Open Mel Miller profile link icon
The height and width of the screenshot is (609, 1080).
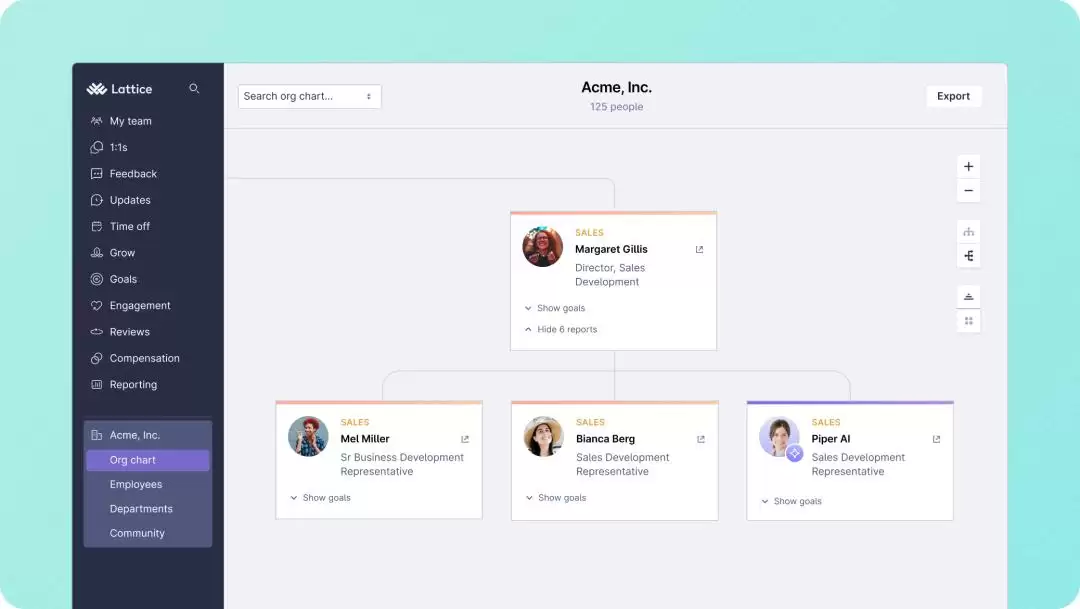[465, 439]
